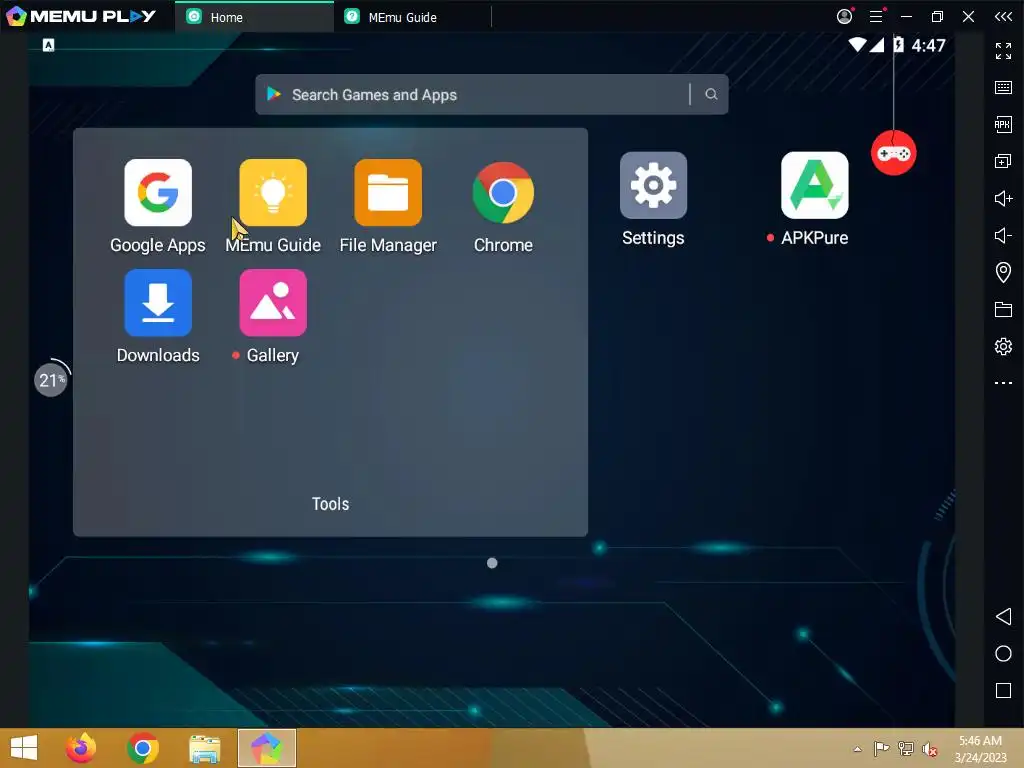This screenshot has width=1024, height=768.
Task: Show hidden system tray icons
Action: pos(857,749)
